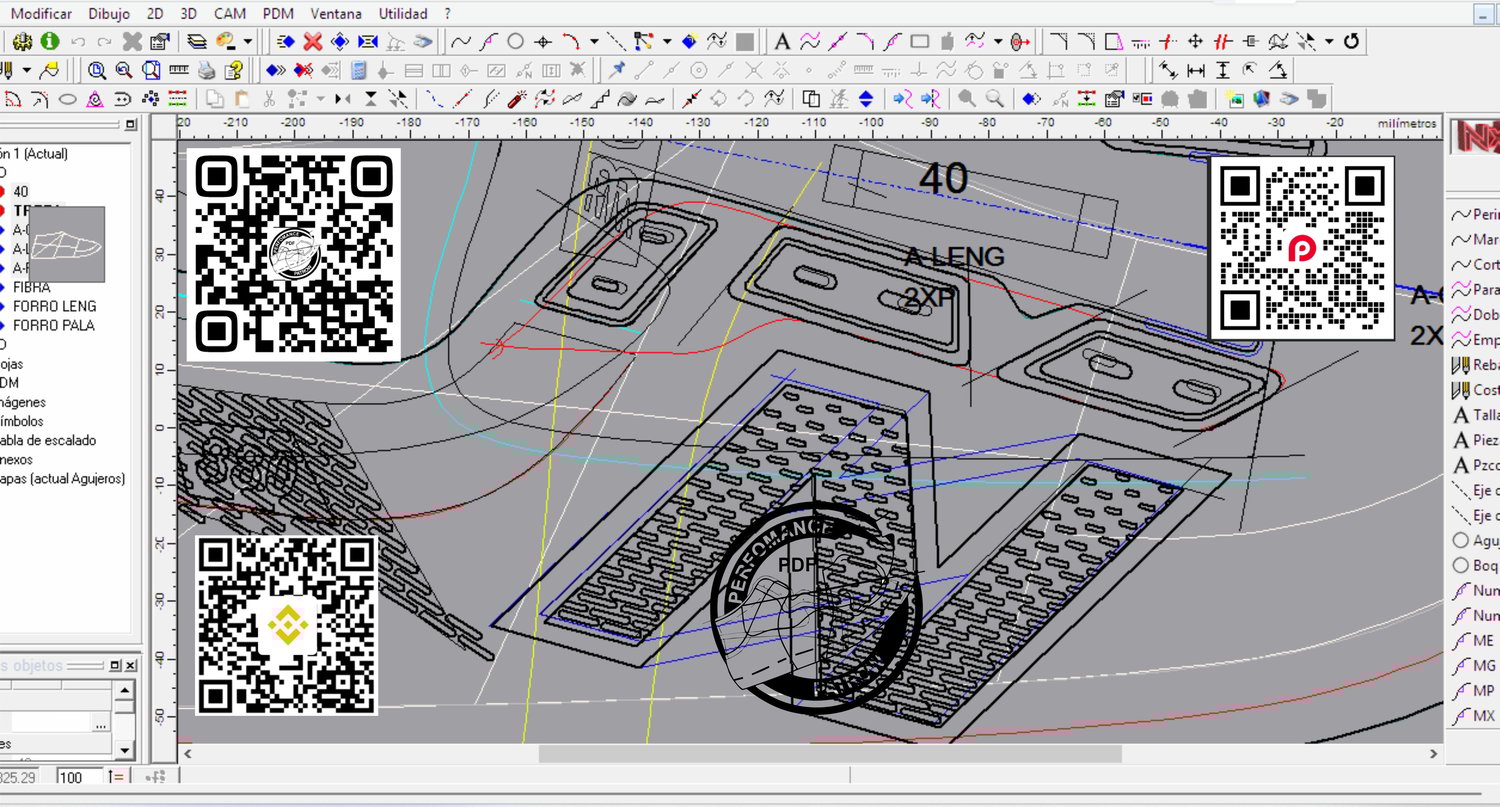Open the Ventana menu
This screenshot has width=1500, height=807.
(336, 14)
